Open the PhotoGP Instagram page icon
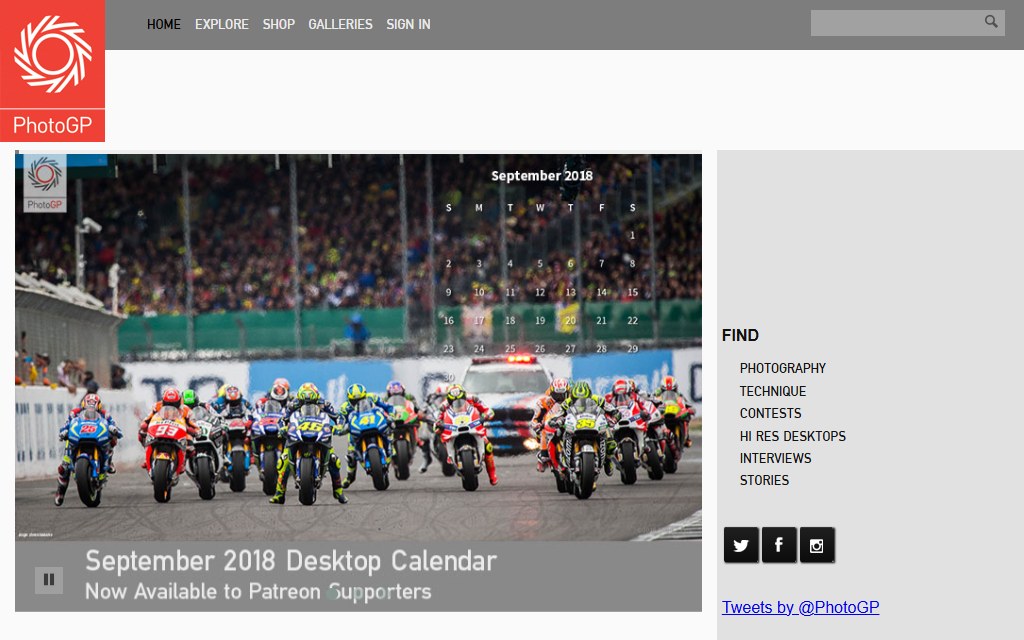This screenshot has height=640, width=1024. 817,545
